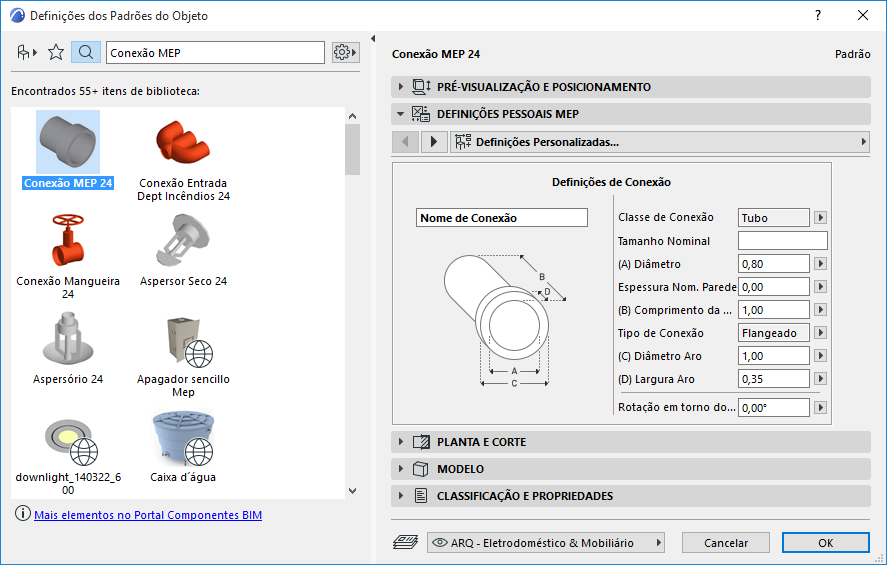
Task: Expand Classificação e Propriedades panel
Action: click(x=631, y=495)
